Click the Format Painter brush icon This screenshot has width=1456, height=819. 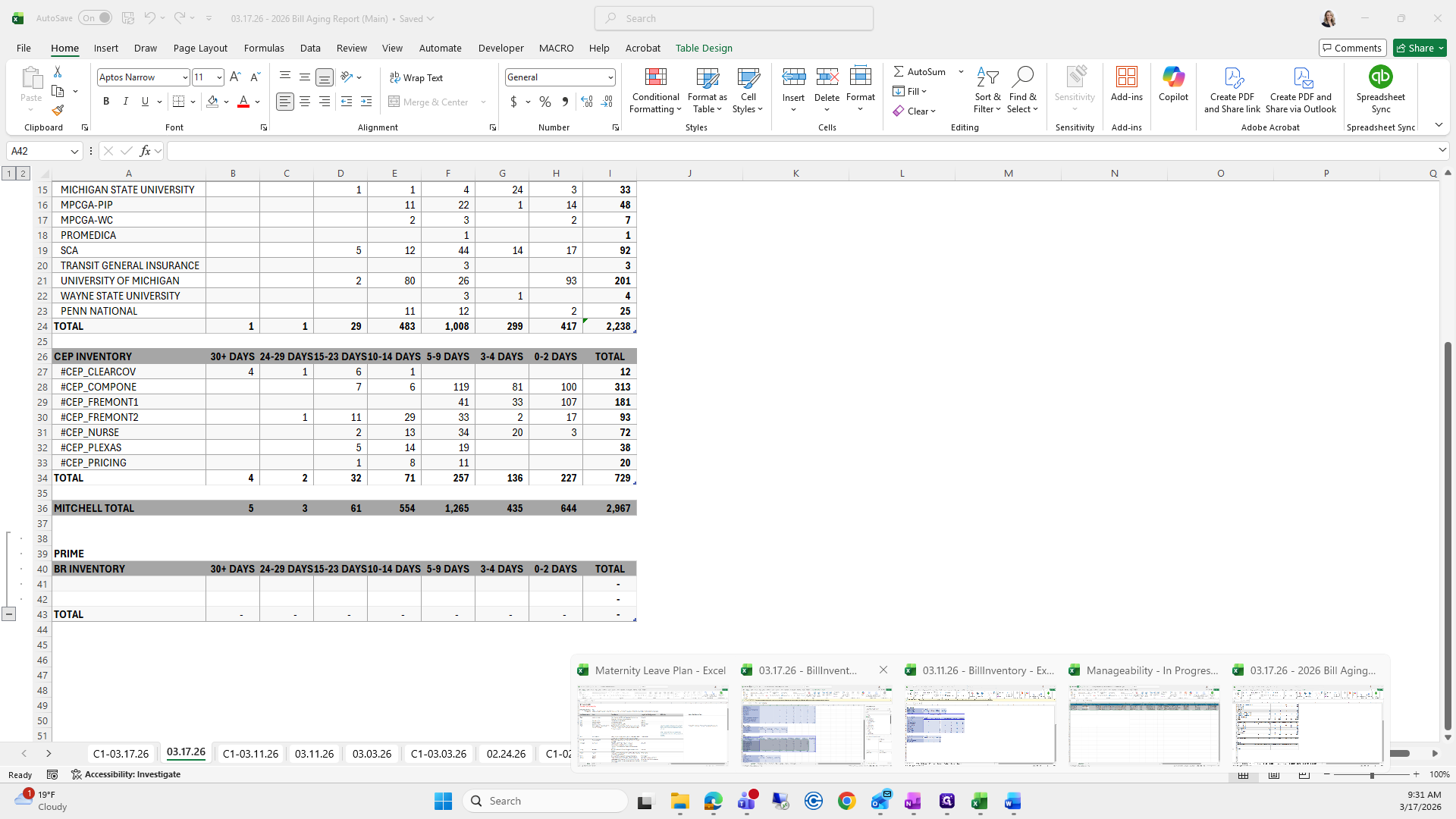click(x=58, y=110)
